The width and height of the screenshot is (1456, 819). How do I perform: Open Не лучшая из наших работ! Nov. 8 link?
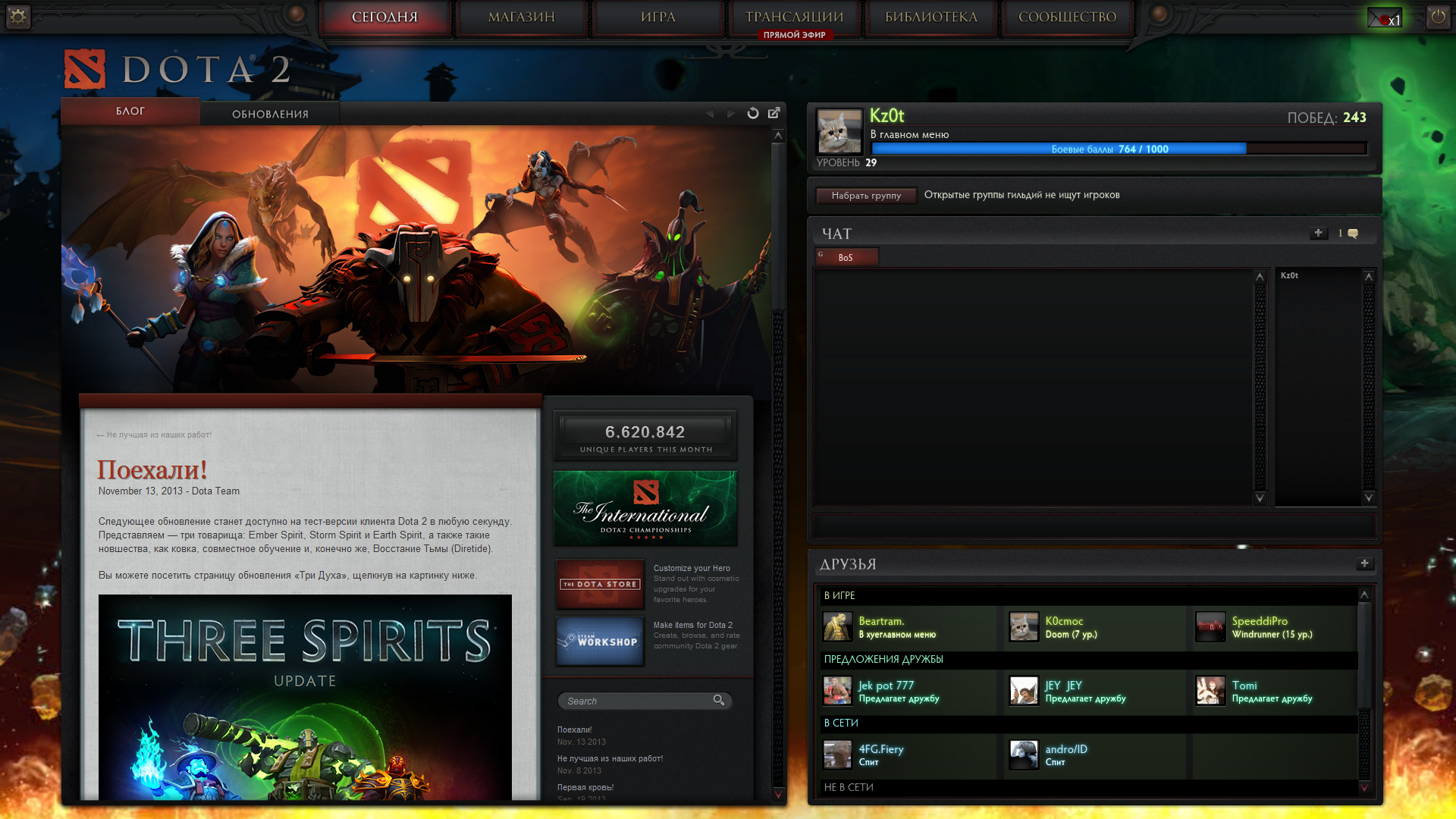click(610, 758)
